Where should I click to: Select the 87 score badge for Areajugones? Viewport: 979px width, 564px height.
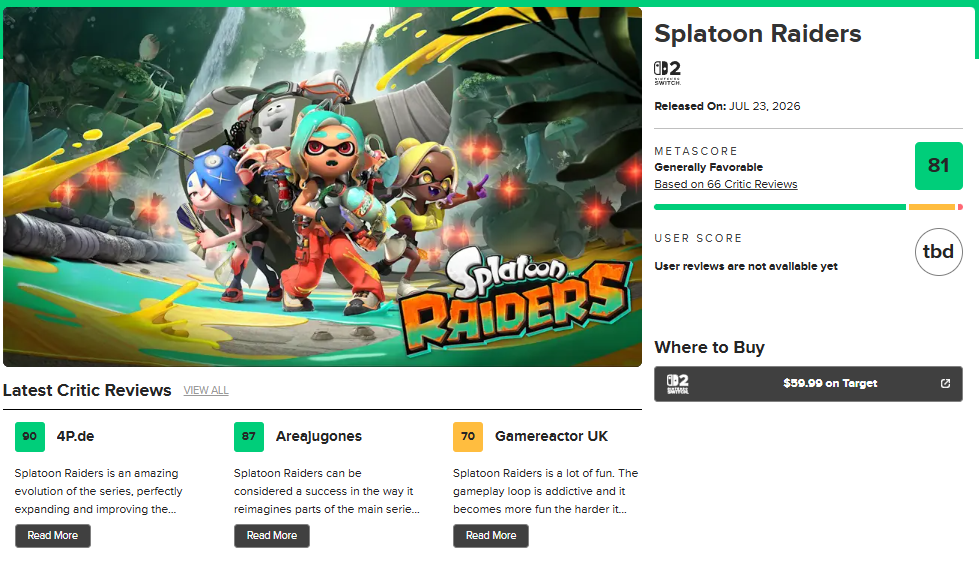point(249,437)
